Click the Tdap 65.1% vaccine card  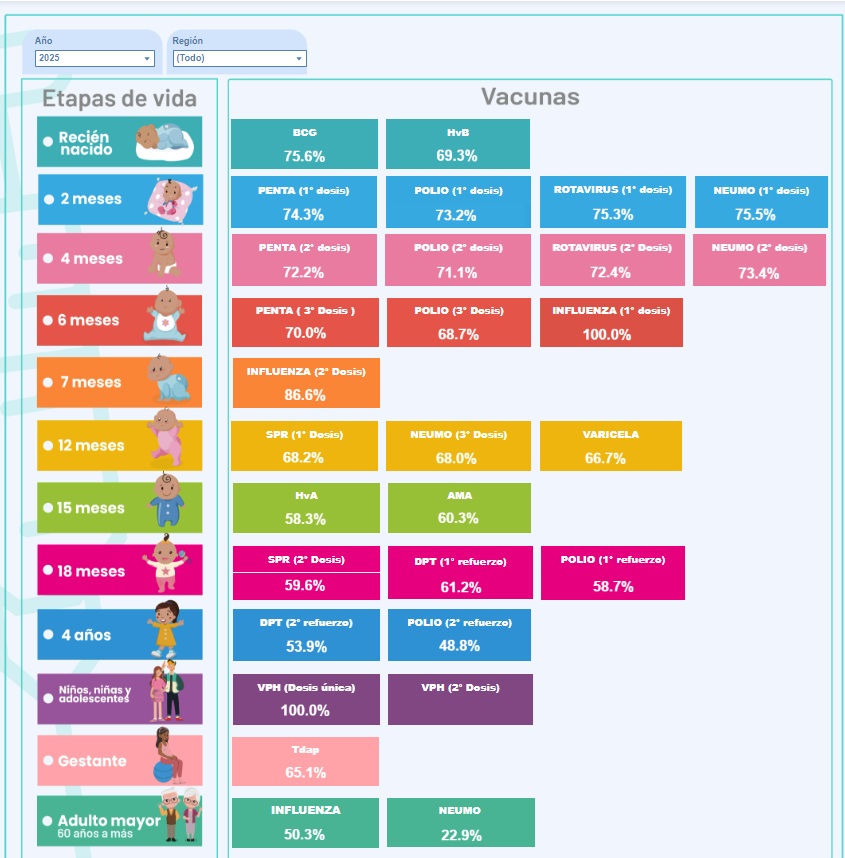tap(305, 761)
